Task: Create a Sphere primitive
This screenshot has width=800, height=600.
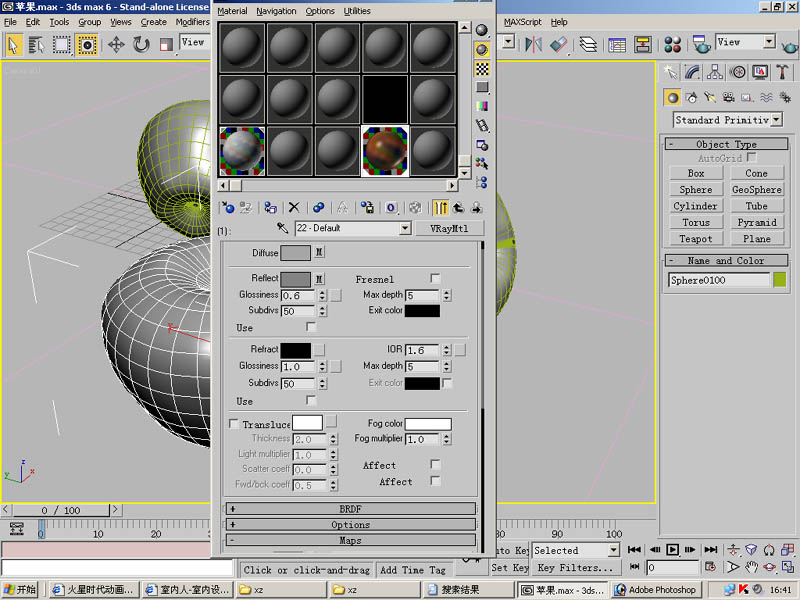Action: [696, 189]
